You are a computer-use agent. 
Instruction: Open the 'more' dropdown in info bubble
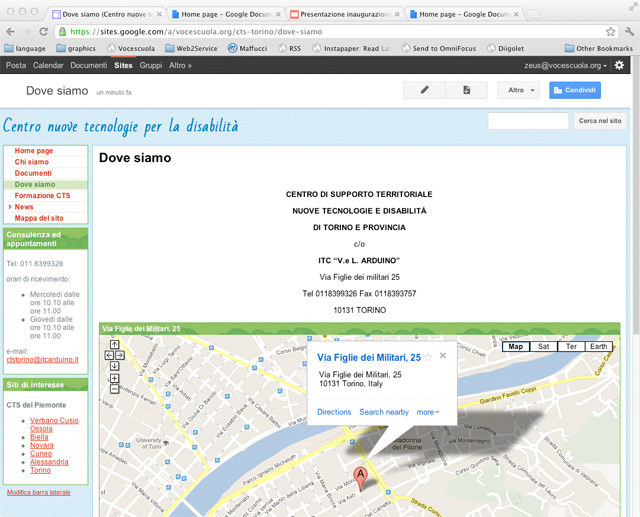[428, 412]
